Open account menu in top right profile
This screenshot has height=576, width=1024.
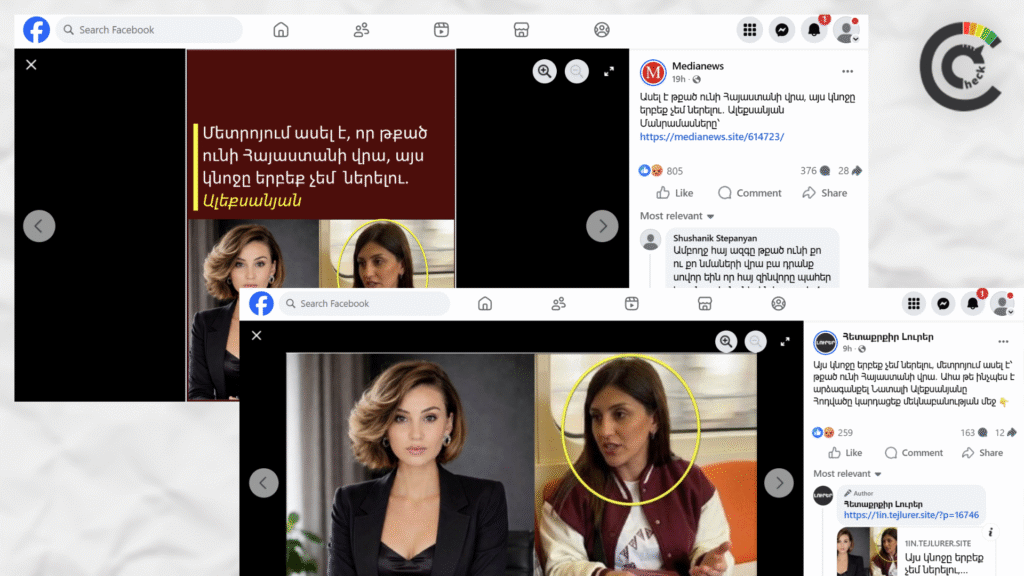click(x=846, y=30)
